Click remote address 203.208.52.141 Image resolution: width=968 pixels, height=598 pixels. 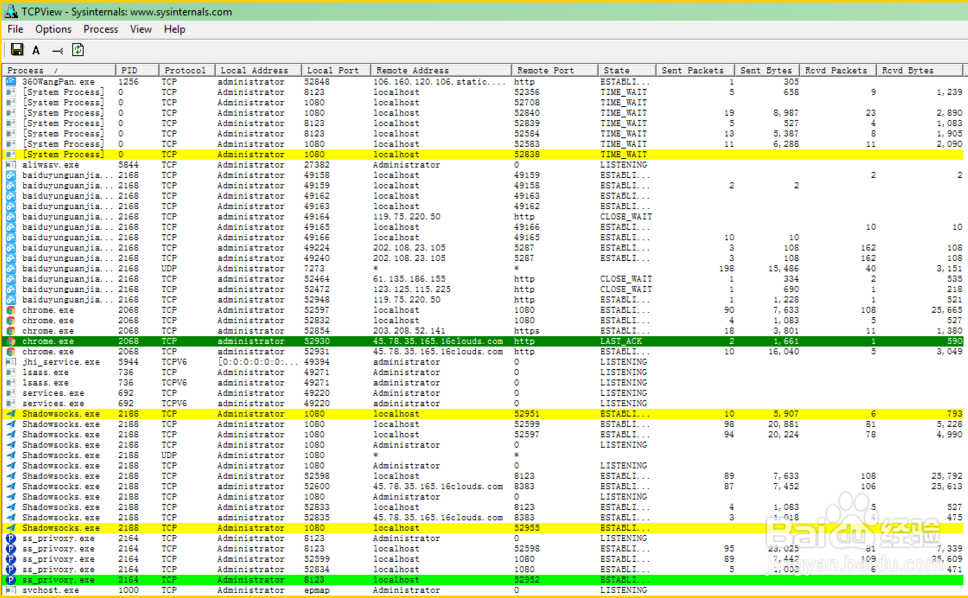point(409,331)
